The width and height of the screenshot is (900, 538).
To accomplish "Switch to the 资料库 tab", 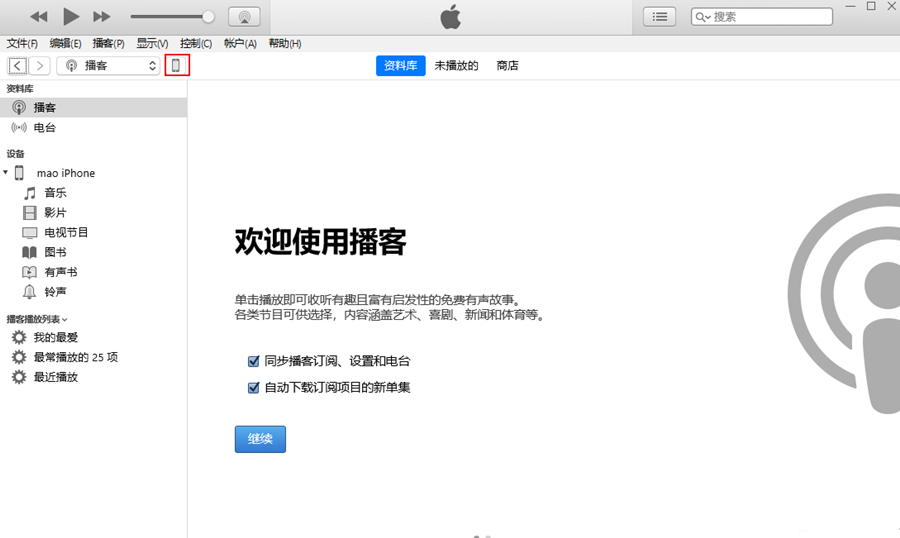I will tap(401, 65).
